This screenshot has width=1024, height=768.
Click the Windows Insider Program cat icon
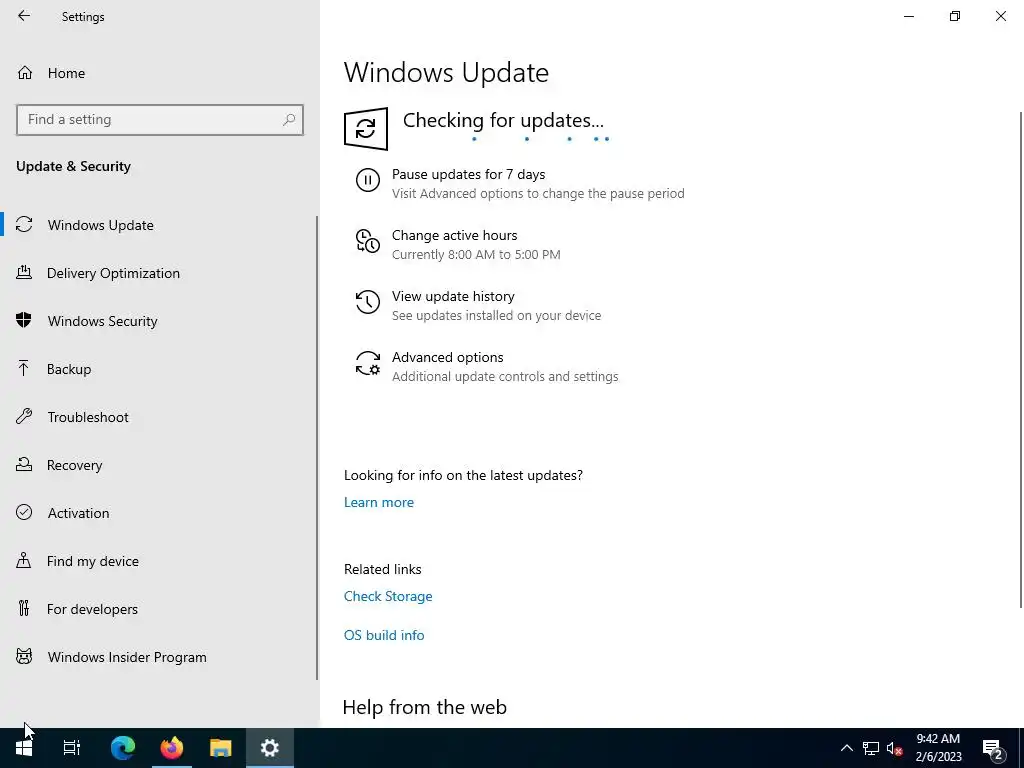click(24, 657)
